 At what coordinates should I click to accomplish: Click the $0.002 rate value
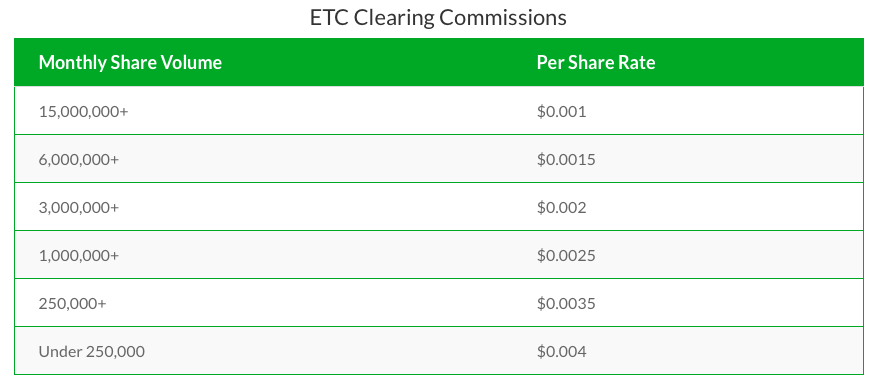point(562,207)
